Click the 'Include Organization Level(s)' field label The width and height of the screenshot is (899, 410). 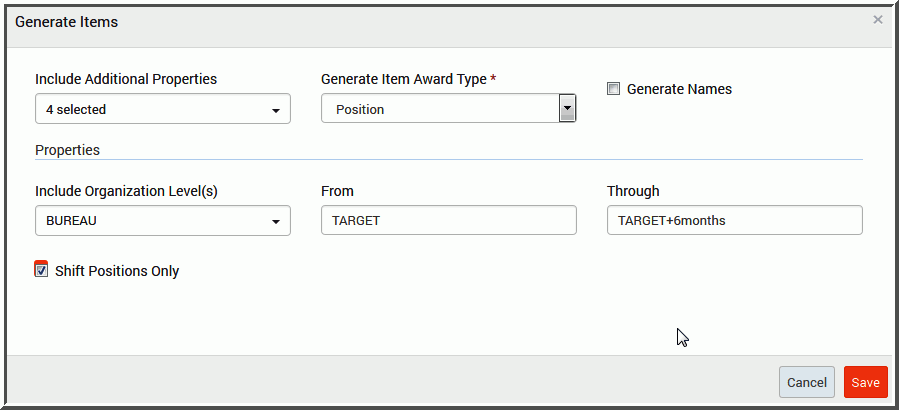(126, 191)
